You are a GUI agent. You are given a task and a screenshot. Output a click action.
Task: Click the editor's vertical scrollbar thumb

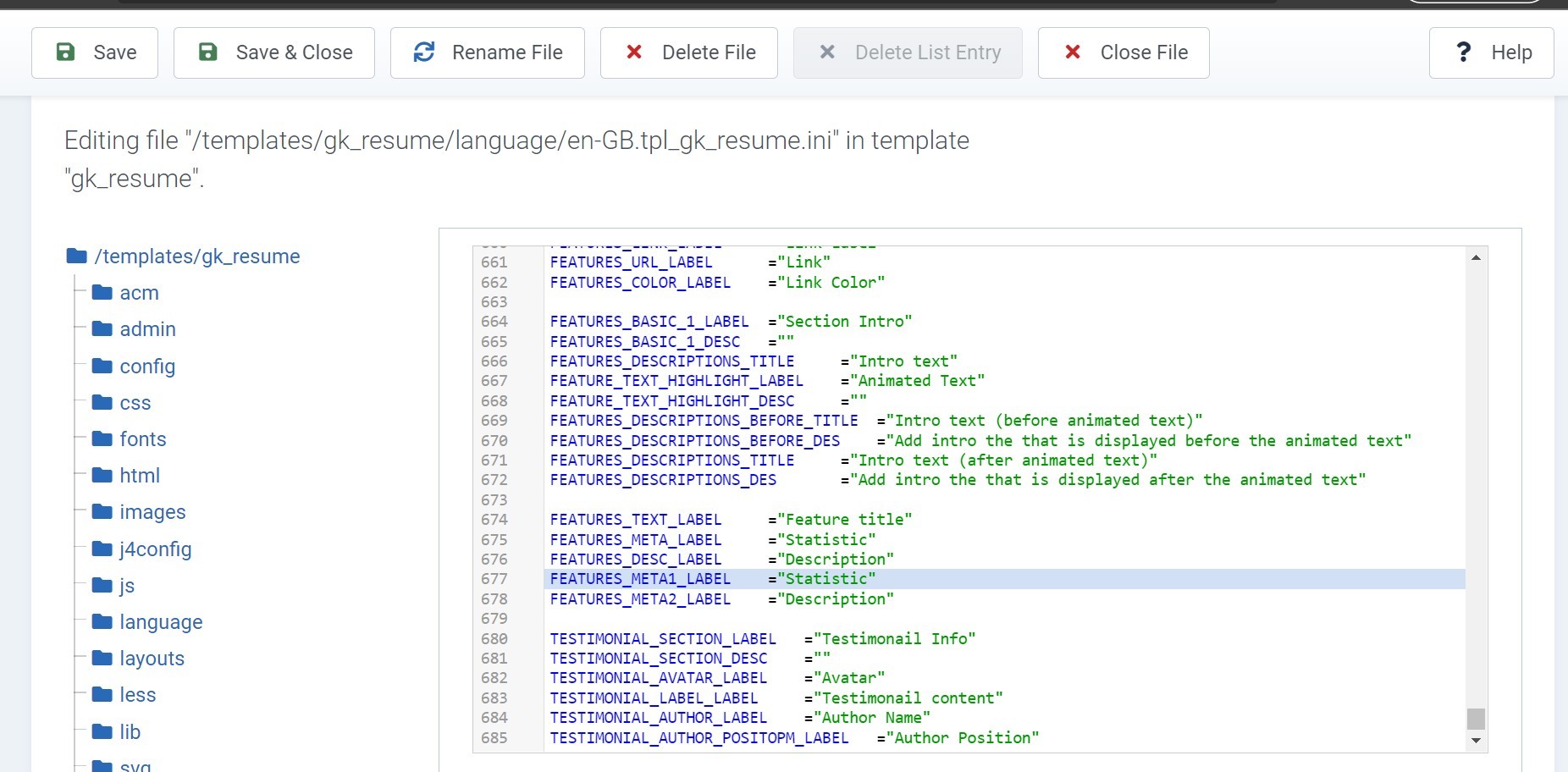coord(1476,719)
